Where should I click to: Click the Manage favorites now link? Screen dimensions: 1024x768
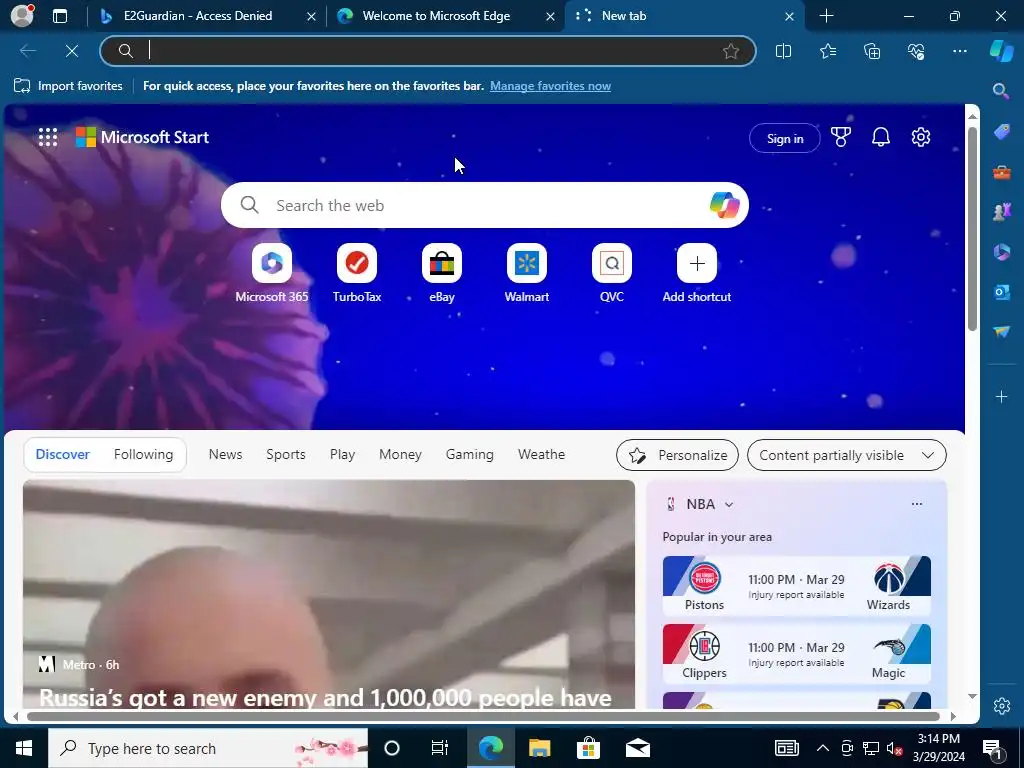[x=551, y=86]
